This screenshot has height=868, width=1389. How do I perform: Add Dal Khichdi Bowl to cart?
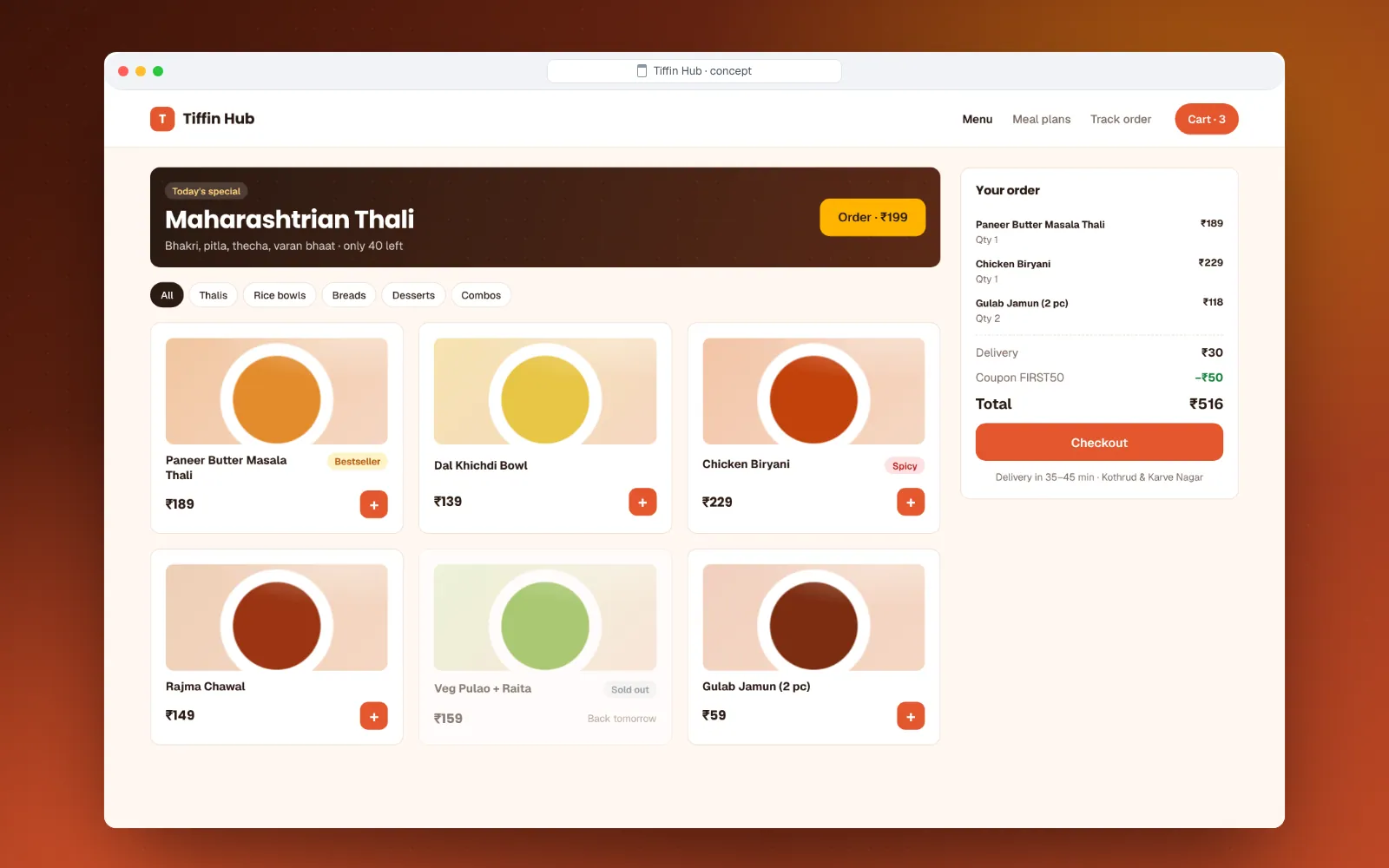click(642, 502)
